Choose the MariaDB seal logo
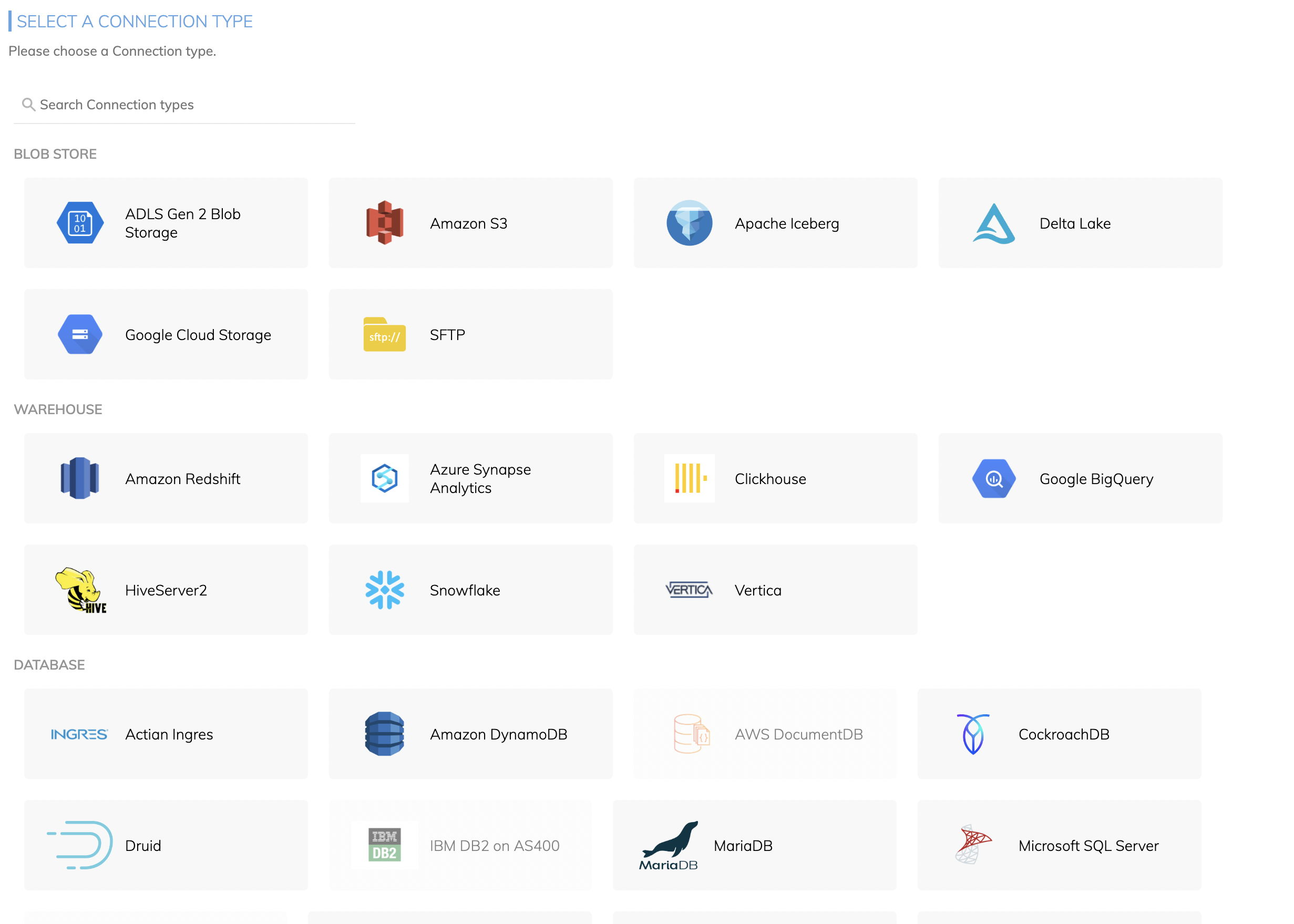1294x924 pixels. click(669, 845)
